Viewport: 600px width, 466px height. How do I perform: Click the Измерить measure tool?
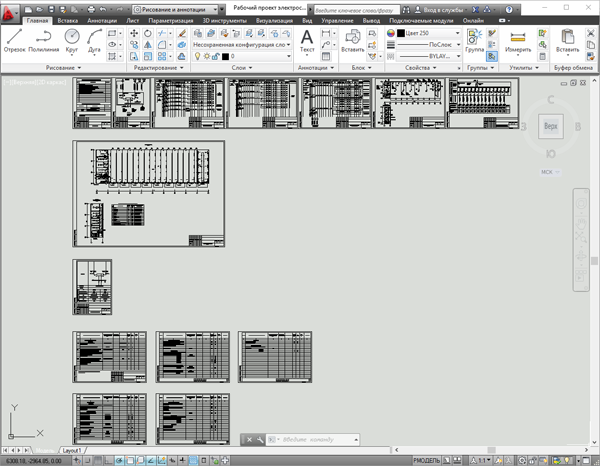click(x=518, y=41)
